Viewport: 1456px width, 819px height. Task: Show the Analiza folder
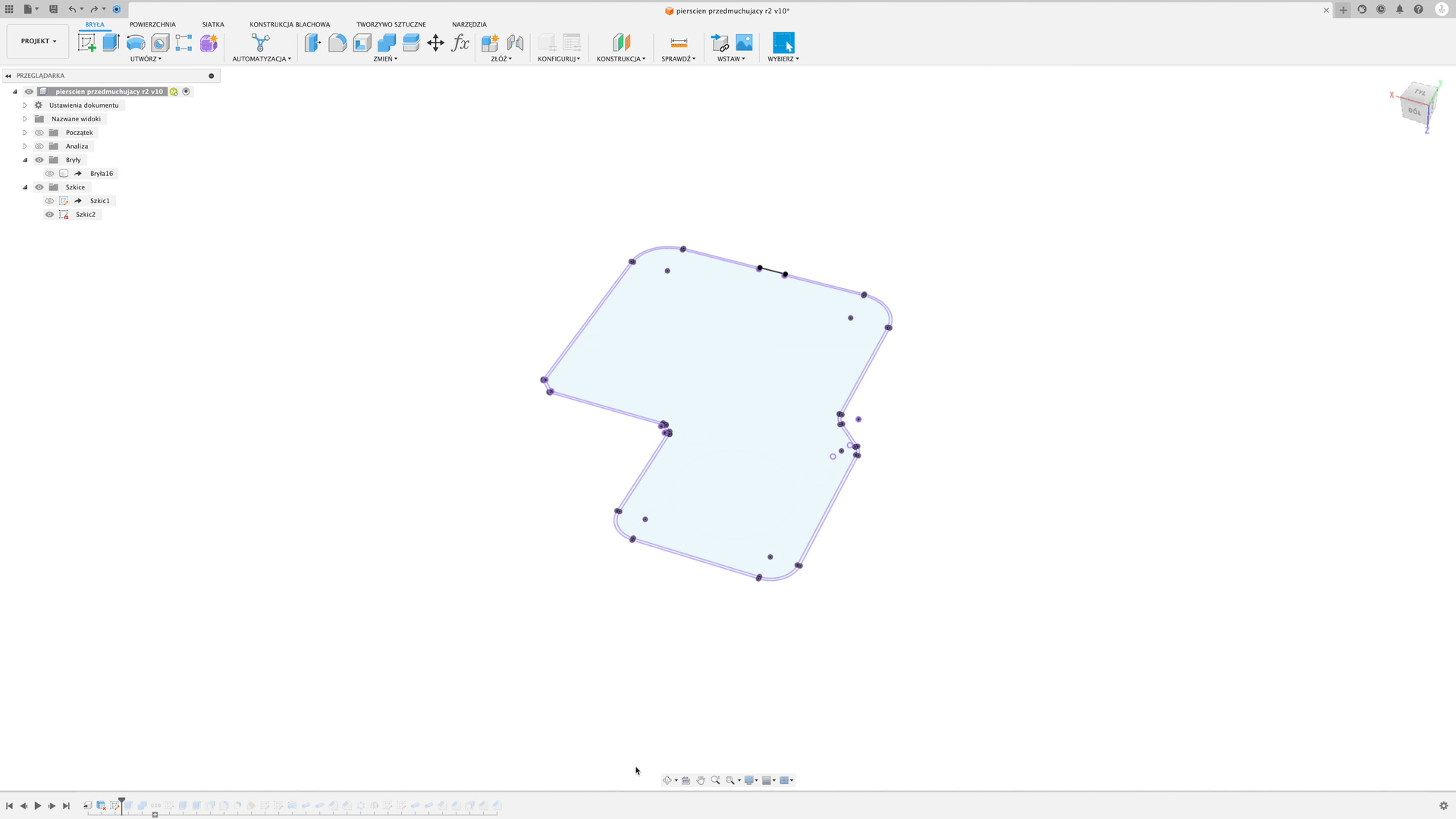pyautogui.click(x=39, y=146)
